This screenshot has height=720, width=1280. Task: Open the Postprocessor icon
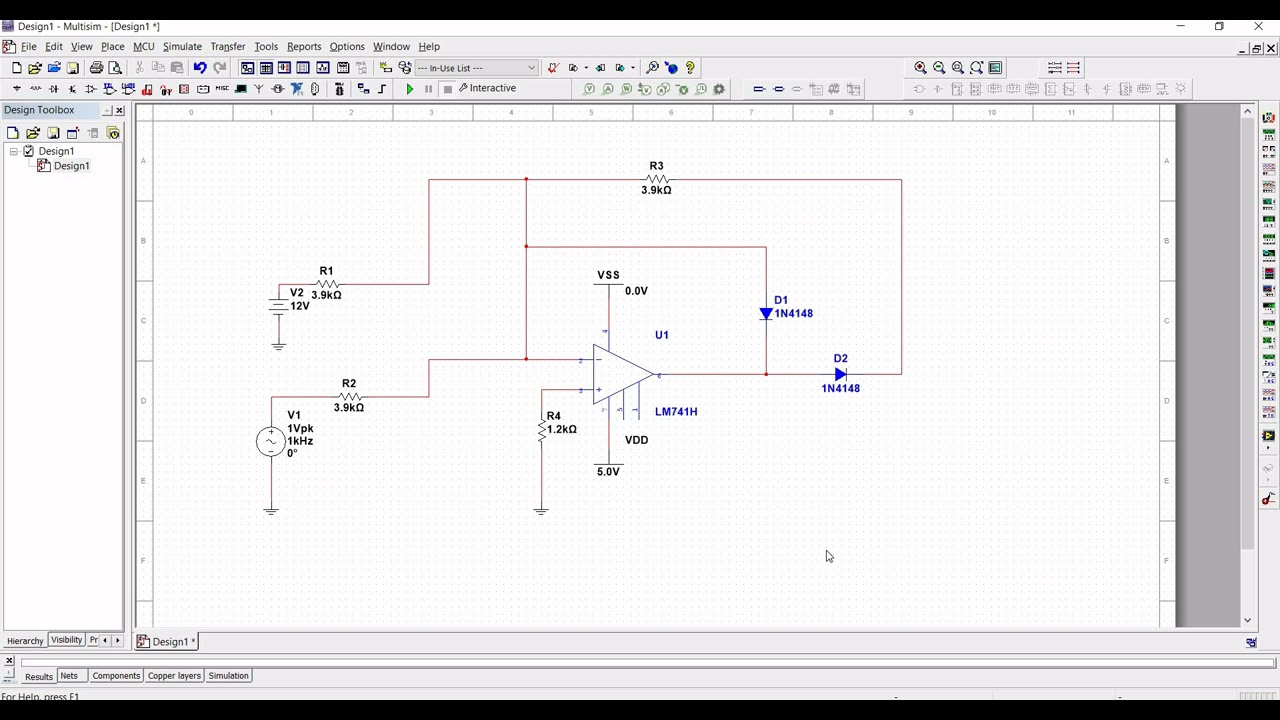pos(343,68)
